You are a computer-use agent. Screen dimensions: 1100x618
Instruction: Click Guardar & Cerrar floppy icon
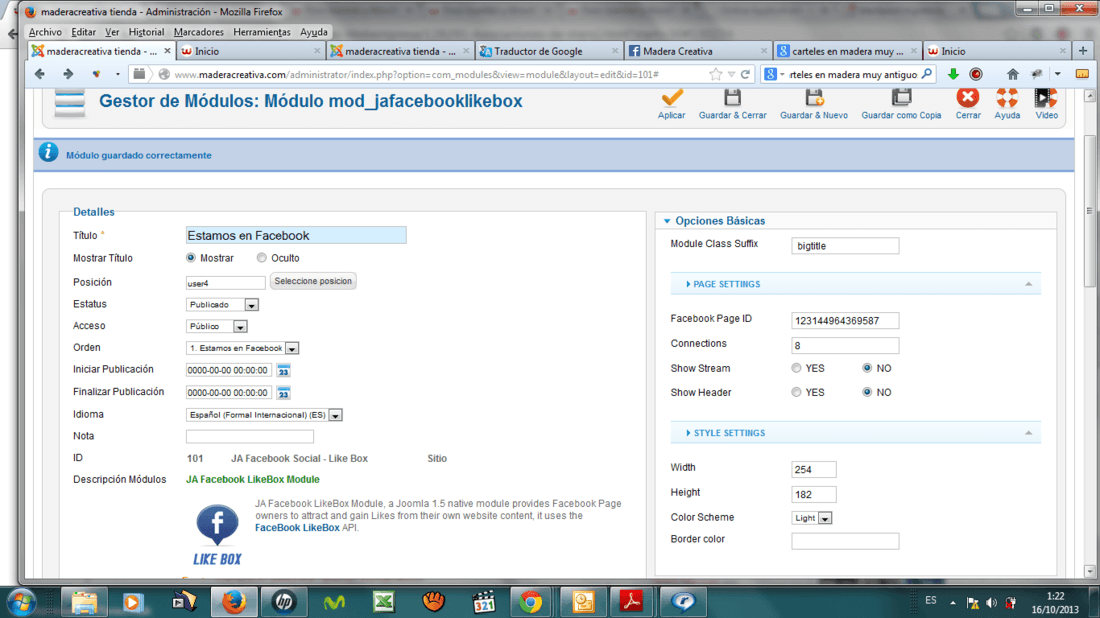pyautogui.click(x=732, y=98)
